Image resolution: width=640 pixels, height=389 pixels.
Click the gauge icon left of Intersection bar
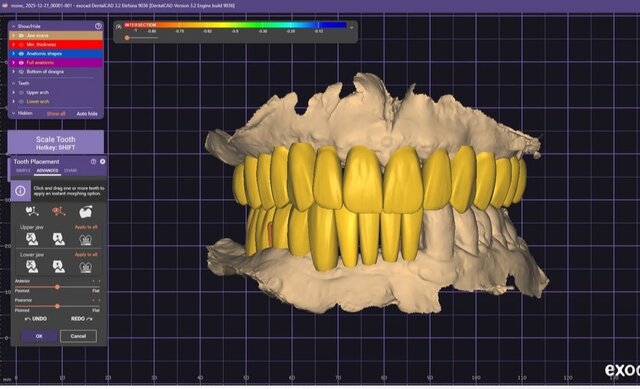tap(118, 27)
